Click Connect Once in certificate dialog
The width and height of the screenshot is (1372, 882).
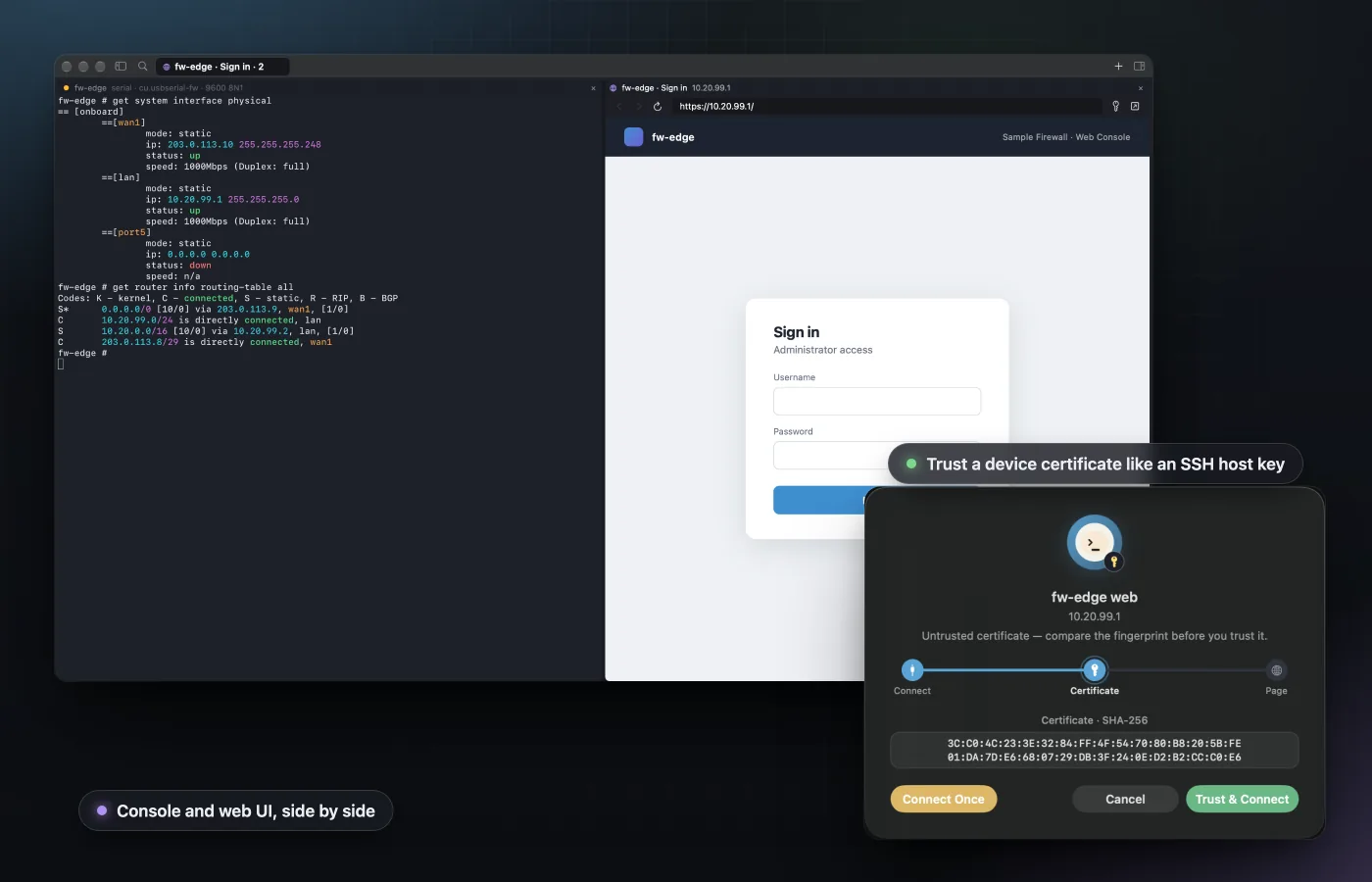944,800
